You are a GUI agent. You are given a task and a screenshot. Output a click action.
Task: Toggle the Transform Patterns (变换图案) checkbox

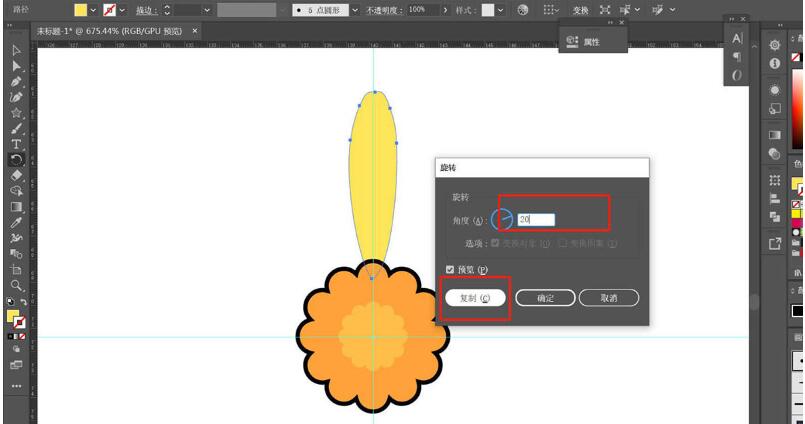(x=563, y=243)
